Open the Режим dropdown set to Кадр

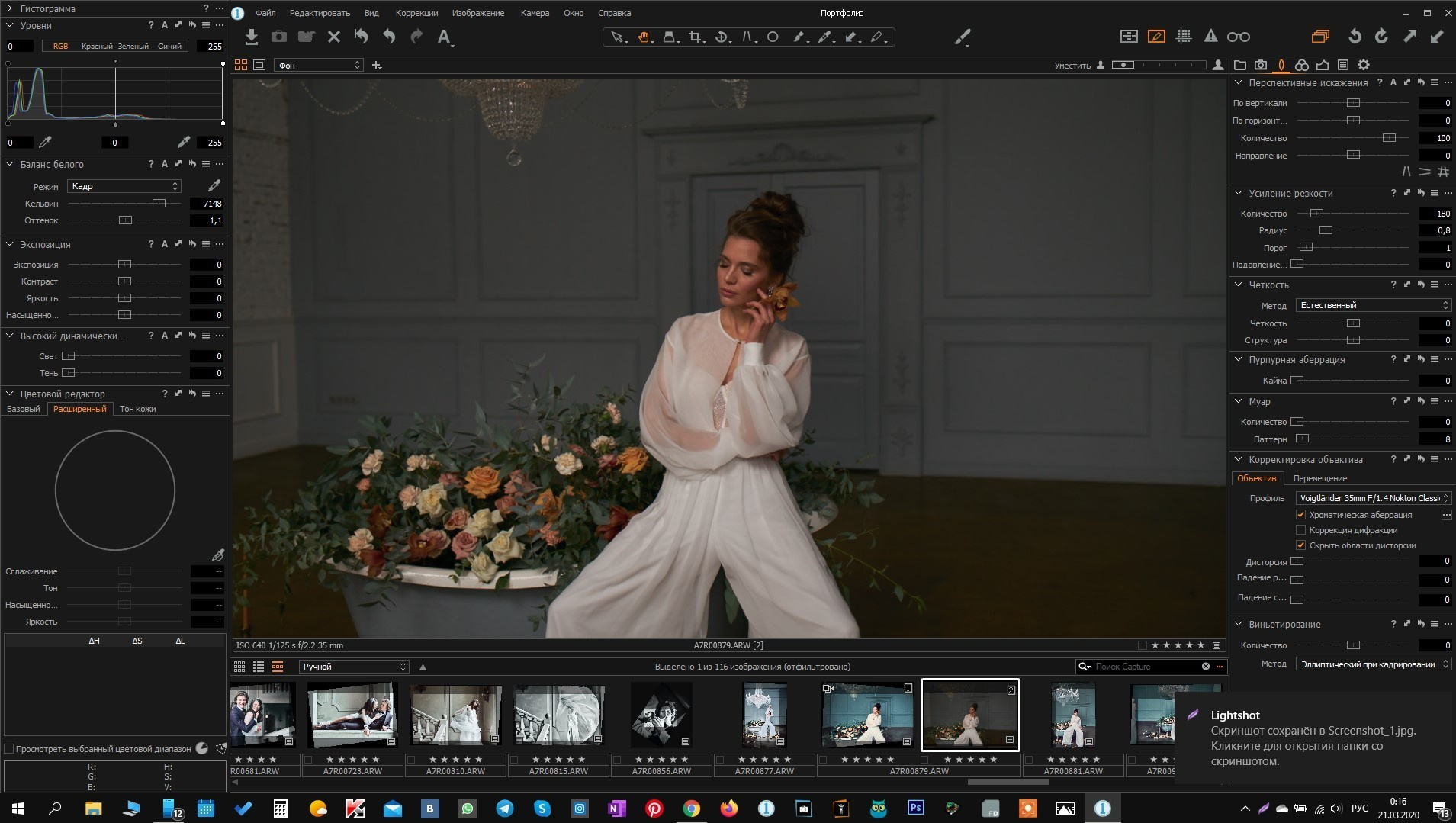tap(124, 186)
